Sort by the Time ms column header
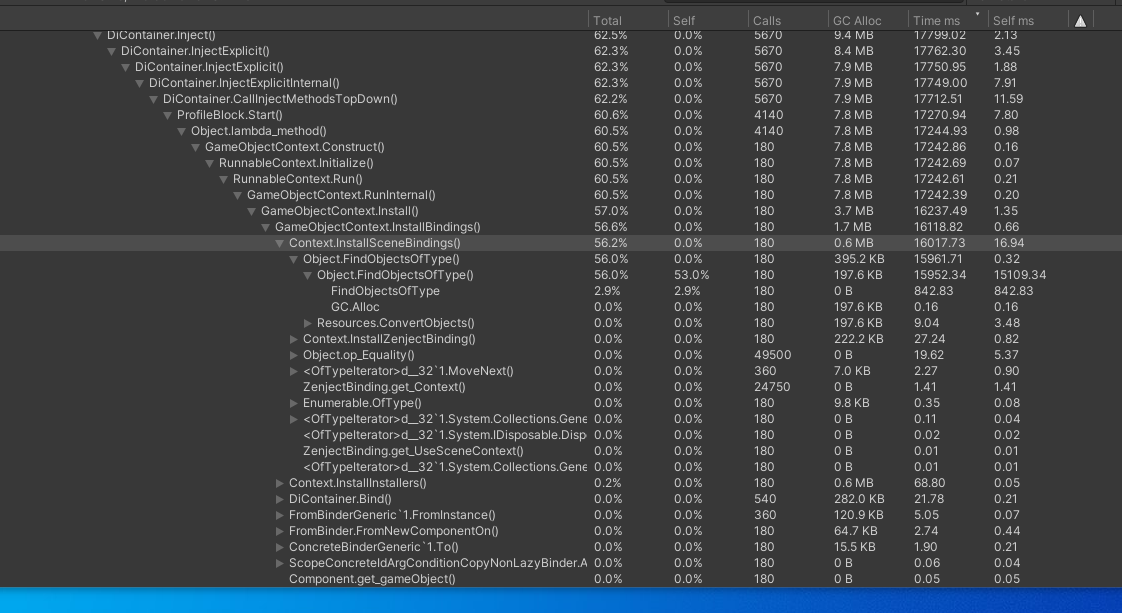 [937, 21]
